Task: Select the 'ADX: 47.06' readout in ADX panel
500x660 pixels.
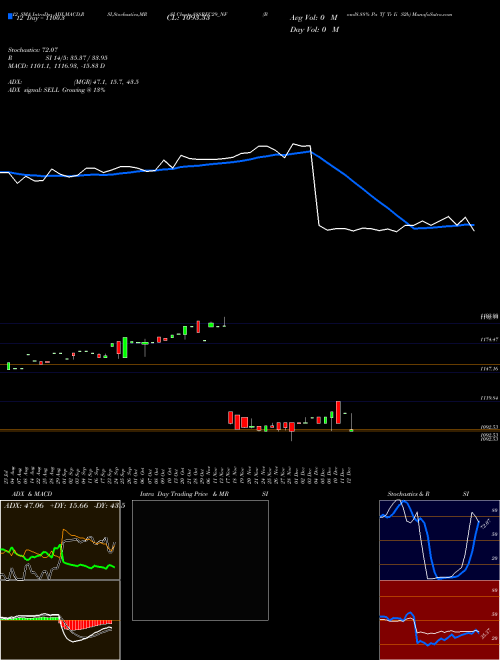Action: (x=24, y=506)
